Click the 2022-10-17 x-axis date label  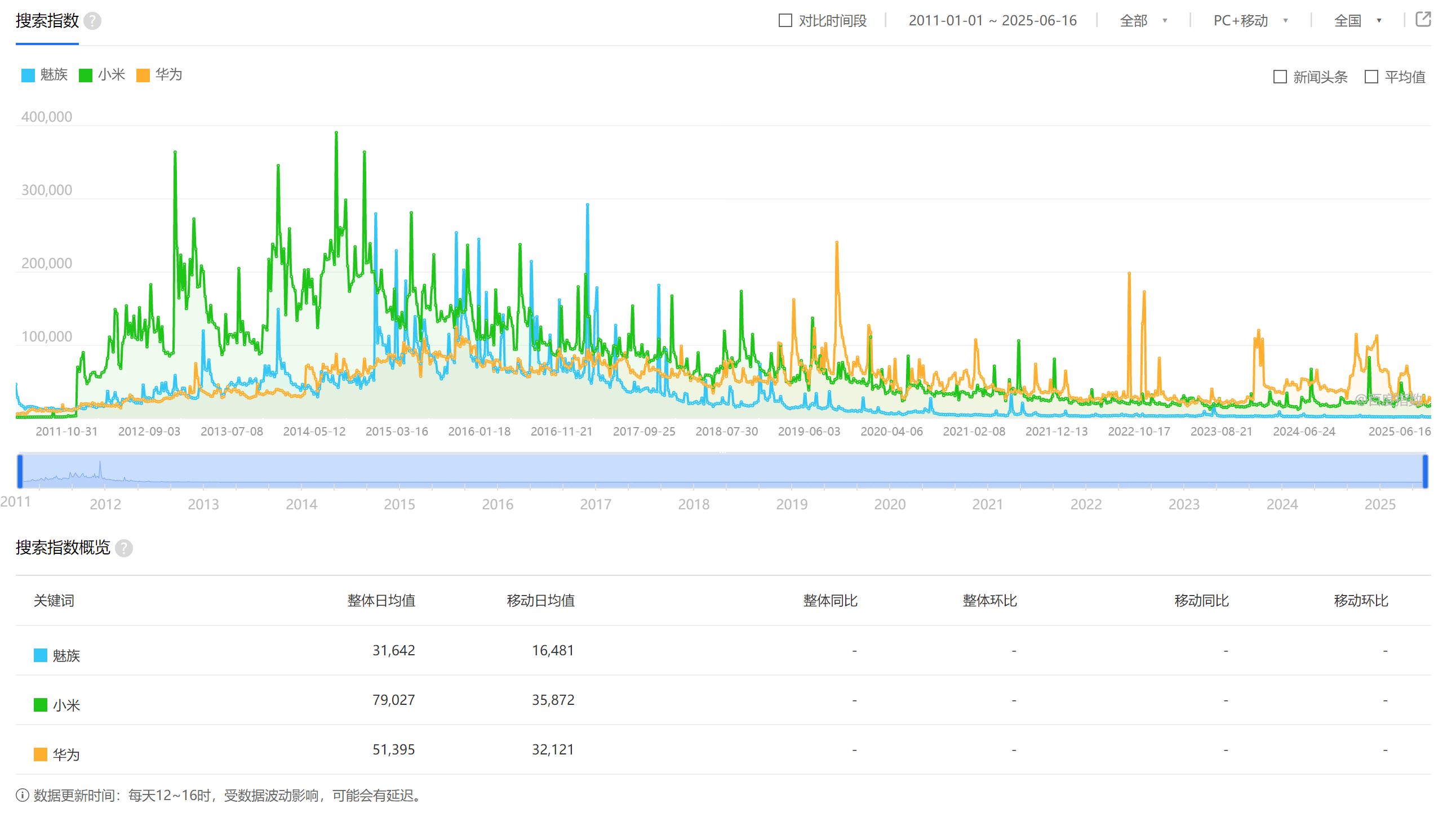pyautogui.click(x=1139, y=432)
